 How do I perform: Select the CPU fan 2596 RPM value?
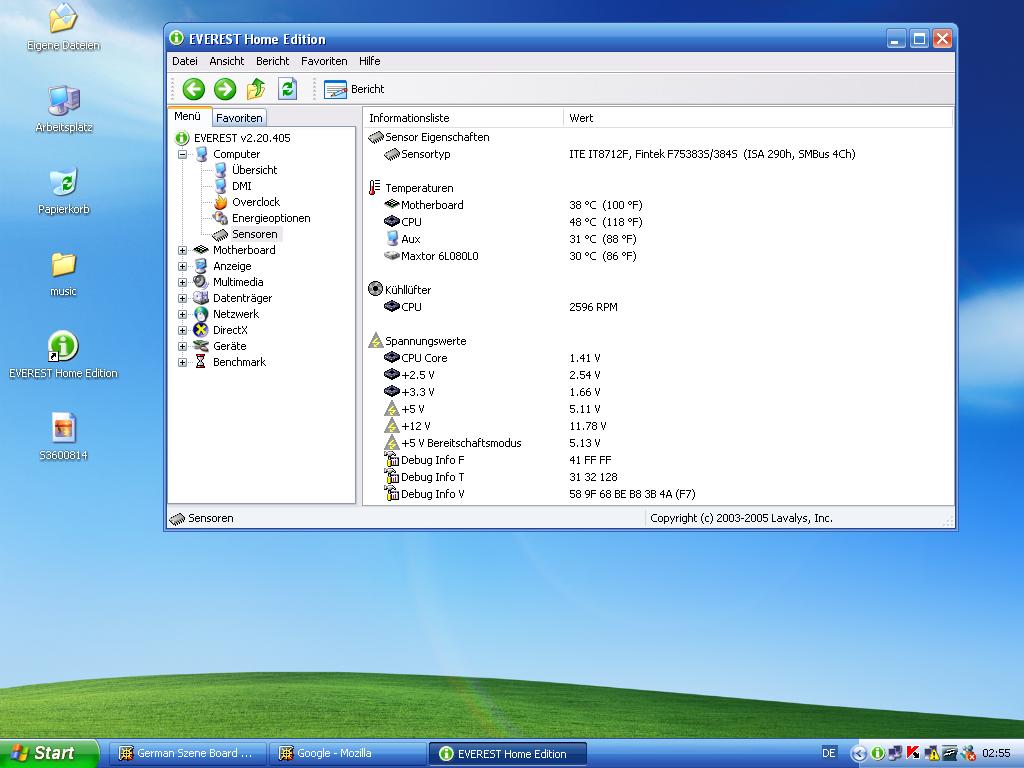[593, 306]
